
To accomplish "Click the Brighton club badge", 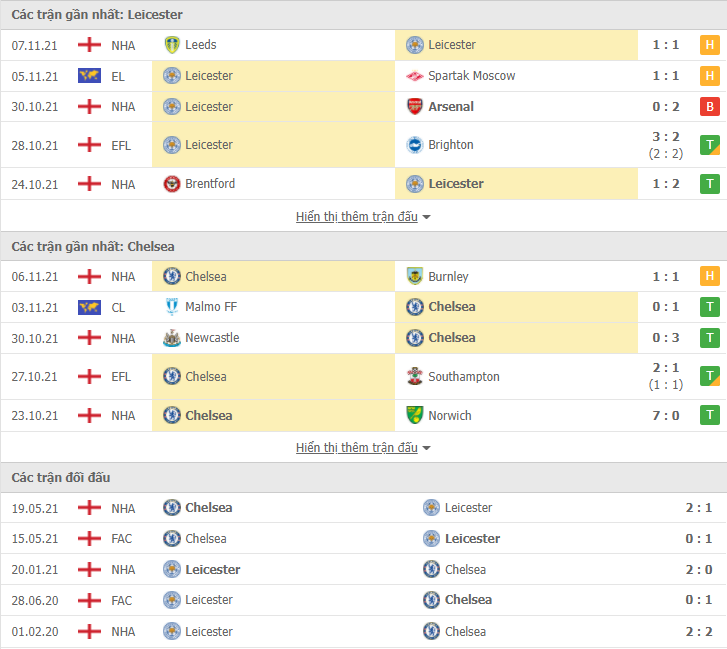I will click(415, 145).
